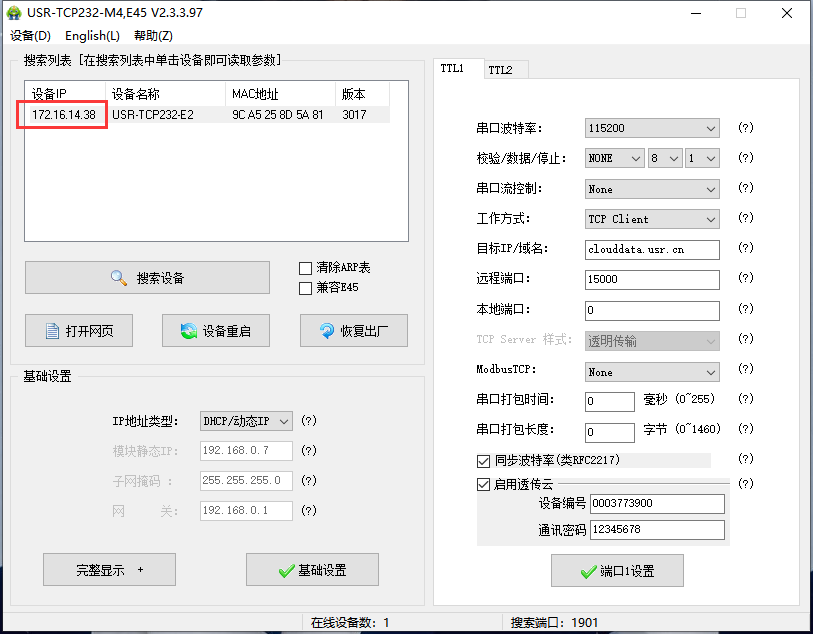Click the help (?) next to 串口波特率

745,128
